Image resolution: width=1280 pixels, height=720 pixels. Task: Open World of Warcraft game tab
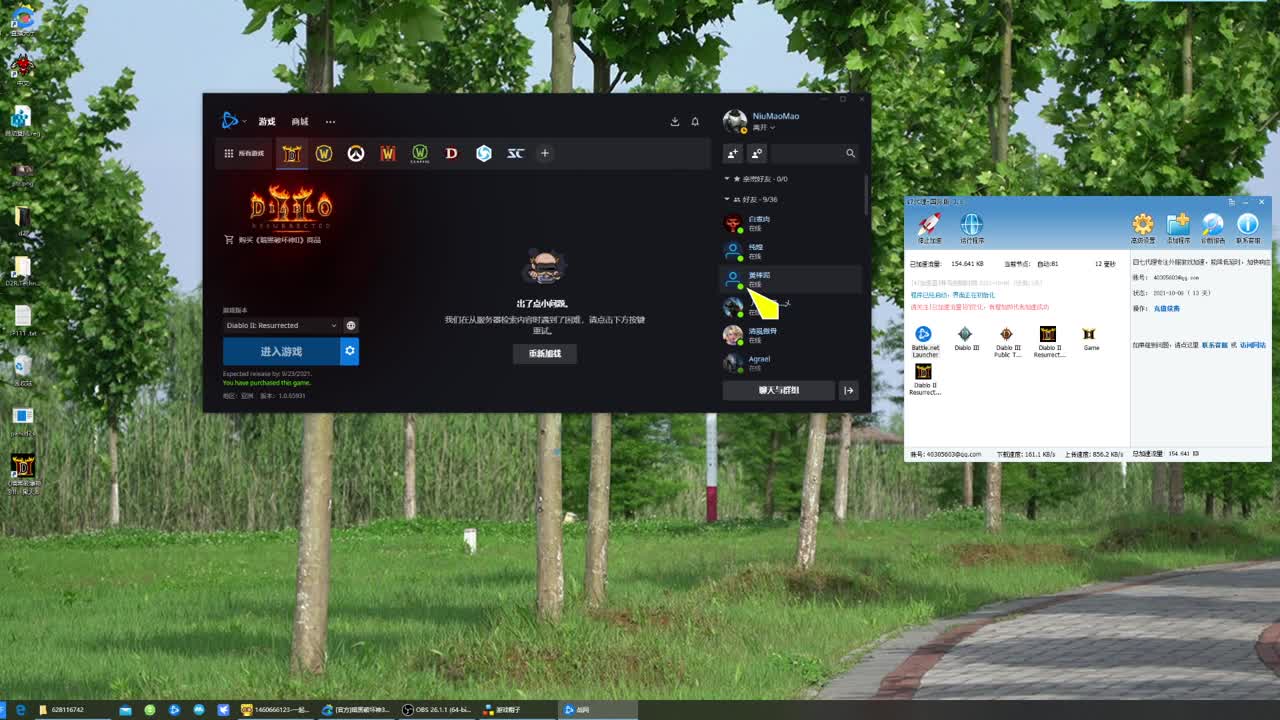point(324,153)
